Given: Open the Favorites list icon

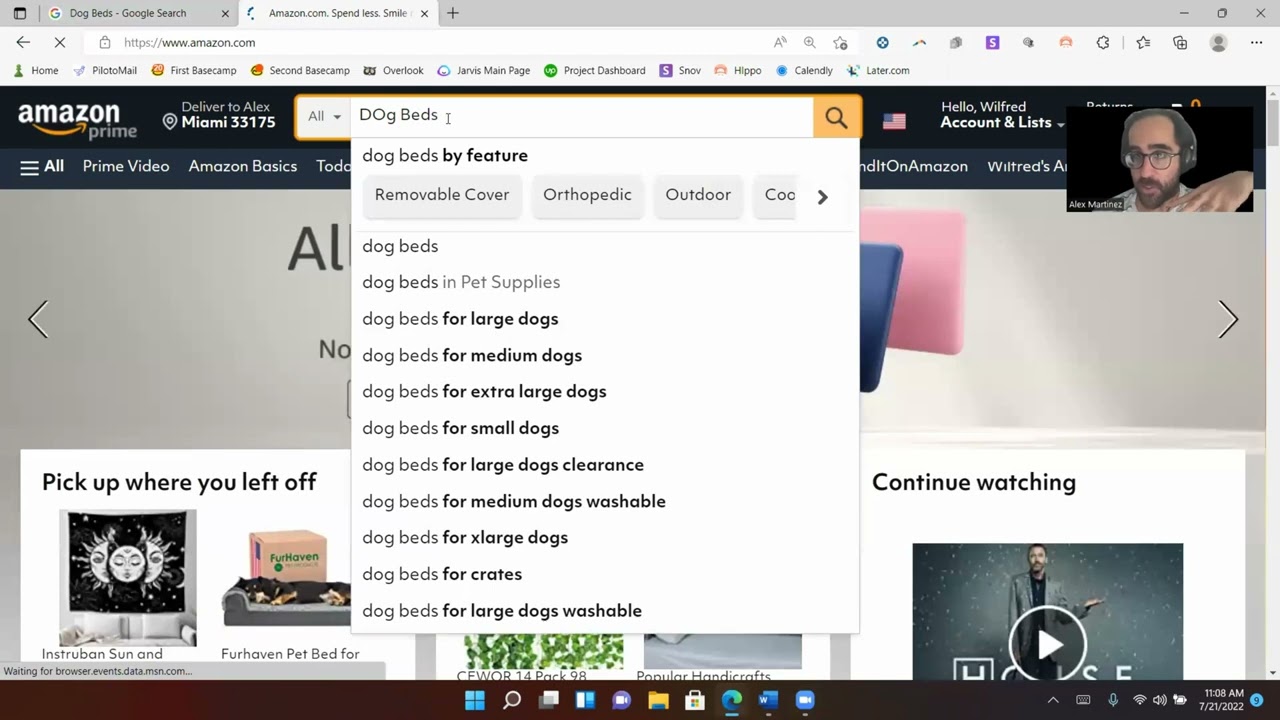Looking at the screenshot, I should coord(1143,43).
